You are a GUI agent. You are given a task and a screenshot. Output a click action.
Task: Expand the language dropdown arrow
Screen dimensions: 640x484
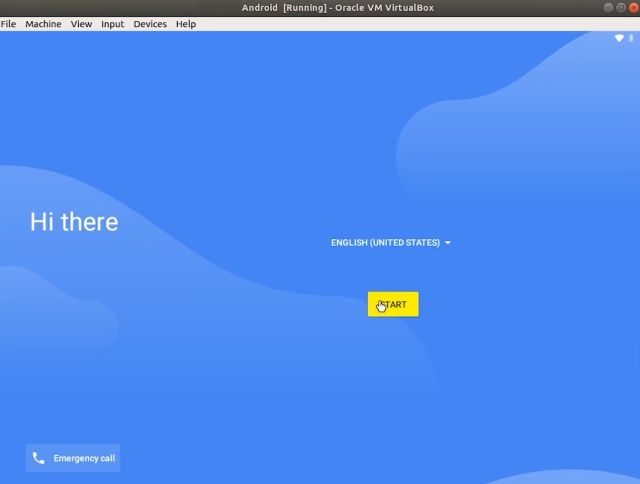(x=448, y=243)
